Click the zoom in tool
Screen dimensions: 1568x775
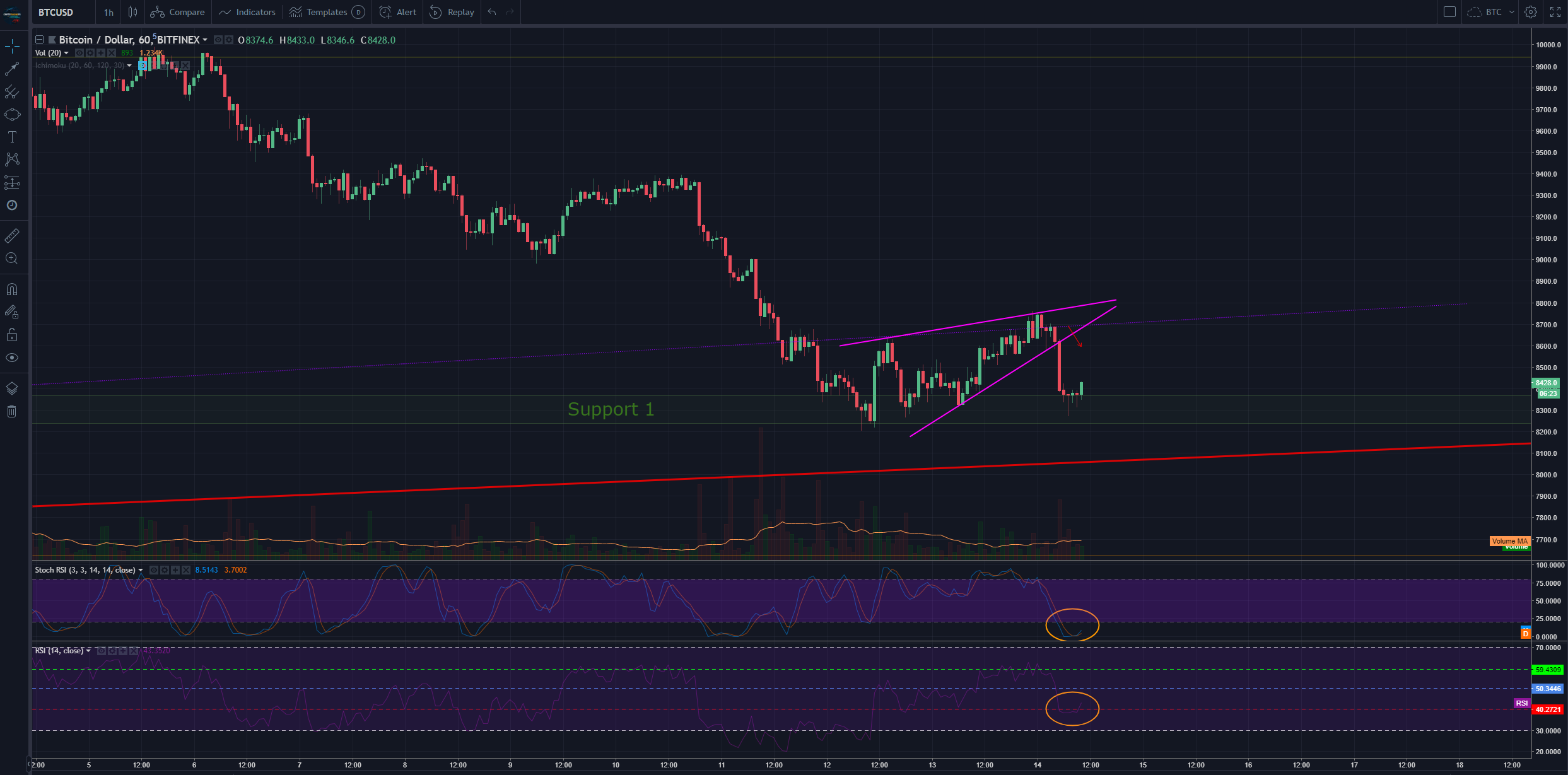(12, 259)
